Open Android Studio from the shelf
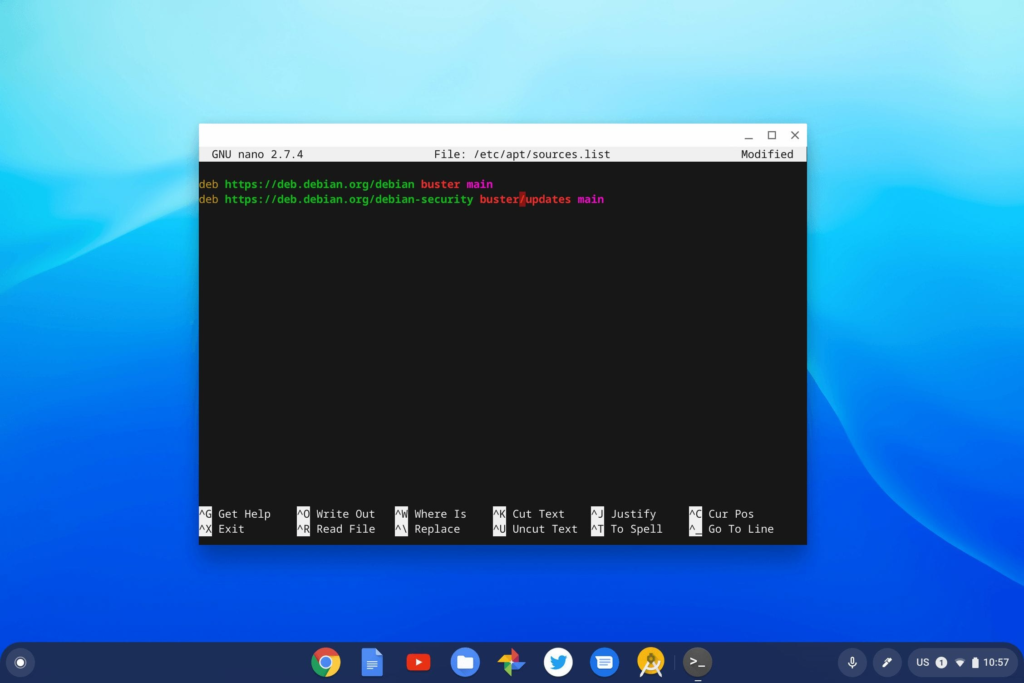This screenshot has width=1024, height=683. click(650, 662)
